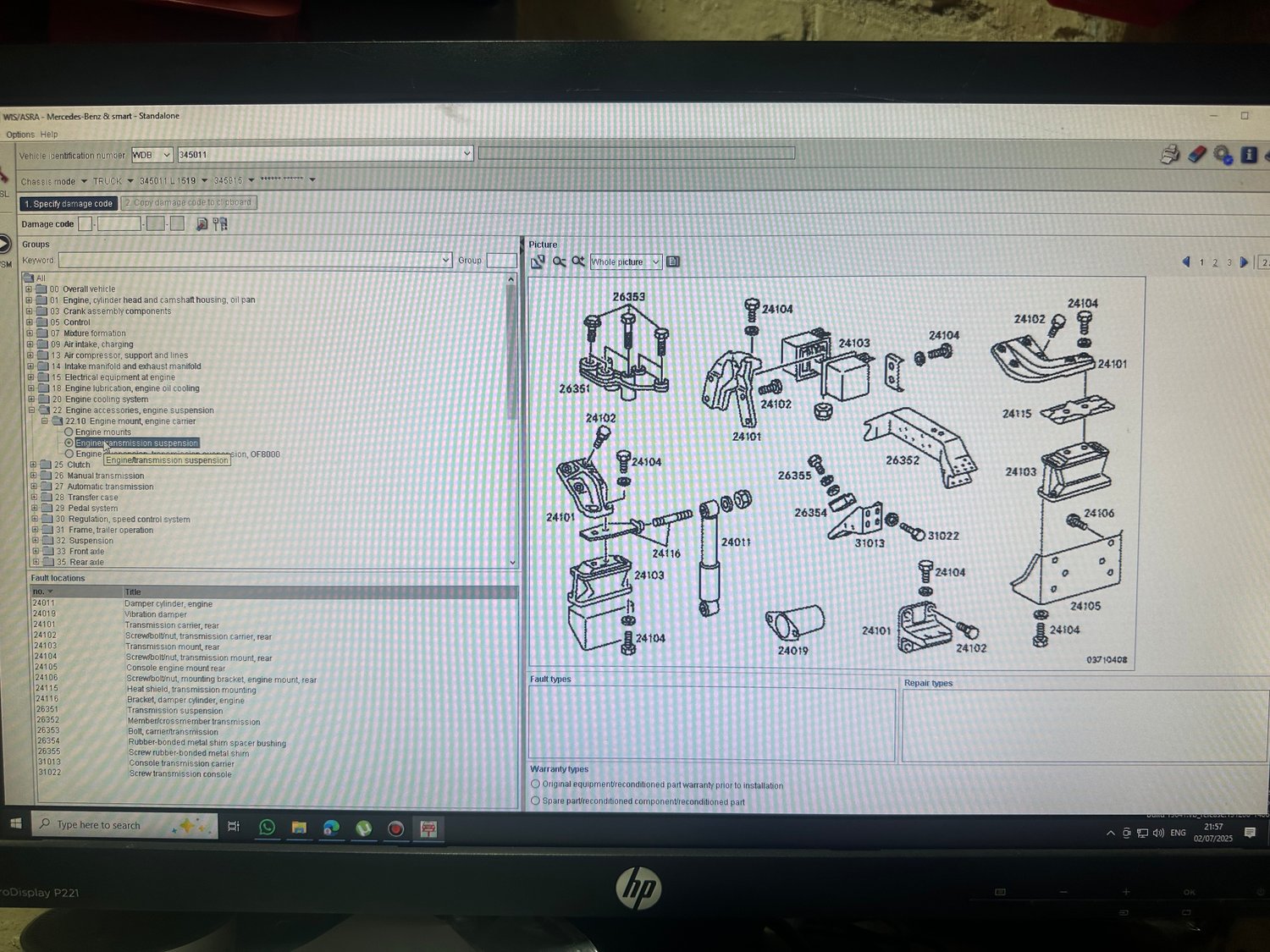Click the damage code search icon
The height and width of the screenshot is (952, 1270).
click(202, 224)
